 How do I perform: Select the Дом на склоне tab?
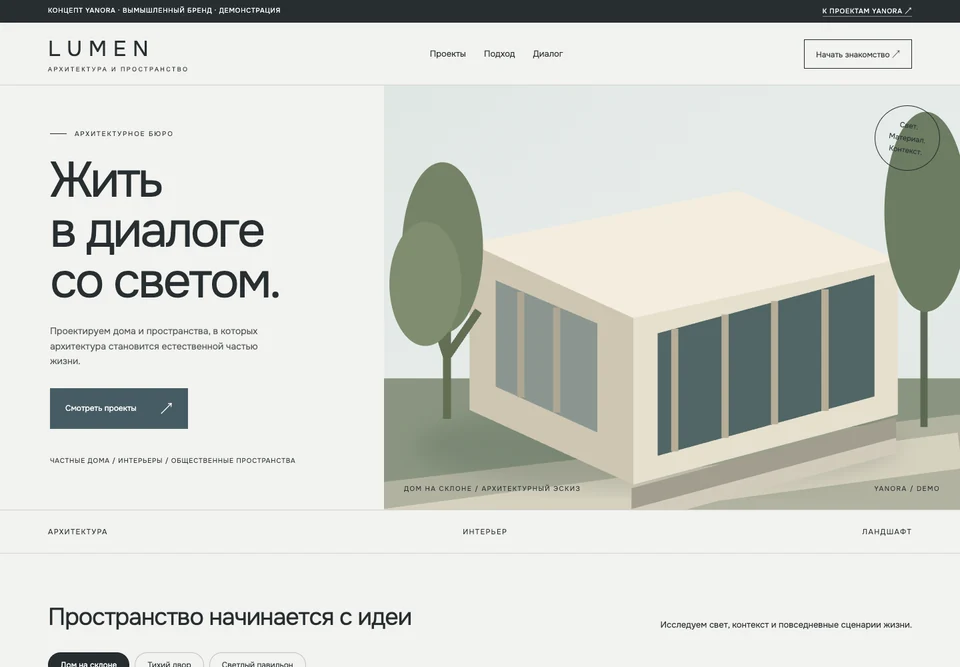coord(89,660)
